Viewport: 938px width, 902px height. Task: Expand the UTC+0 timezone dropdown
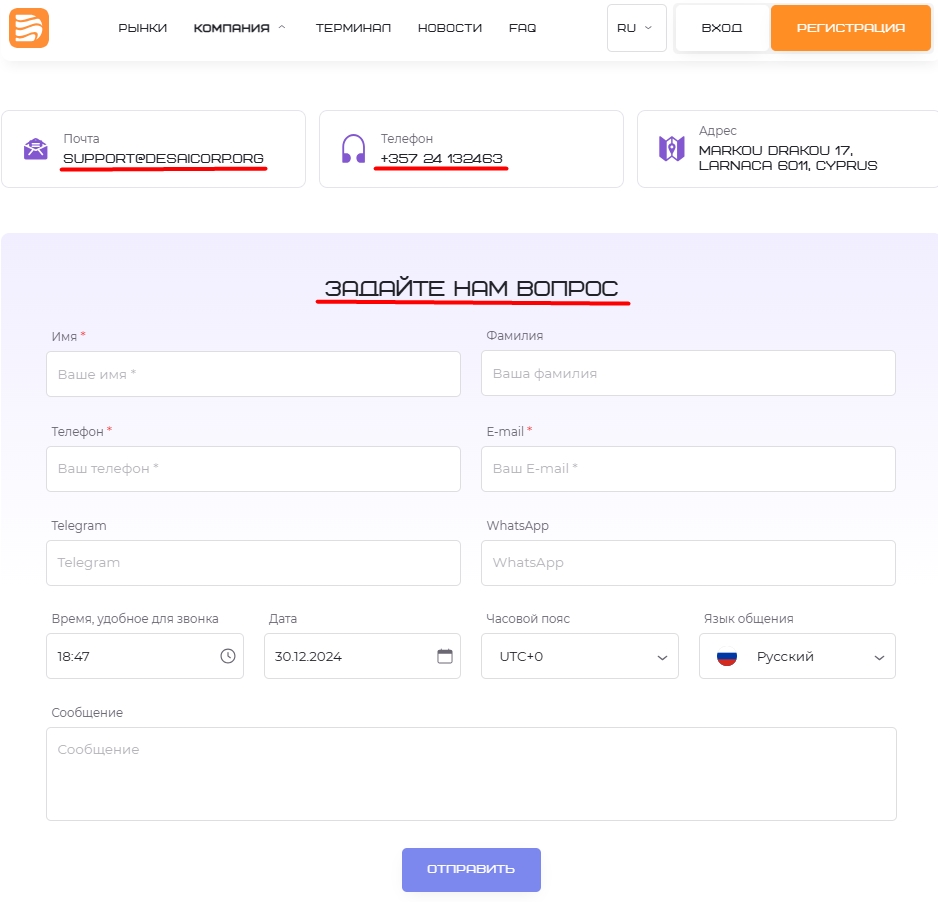[x=580, y=656]
